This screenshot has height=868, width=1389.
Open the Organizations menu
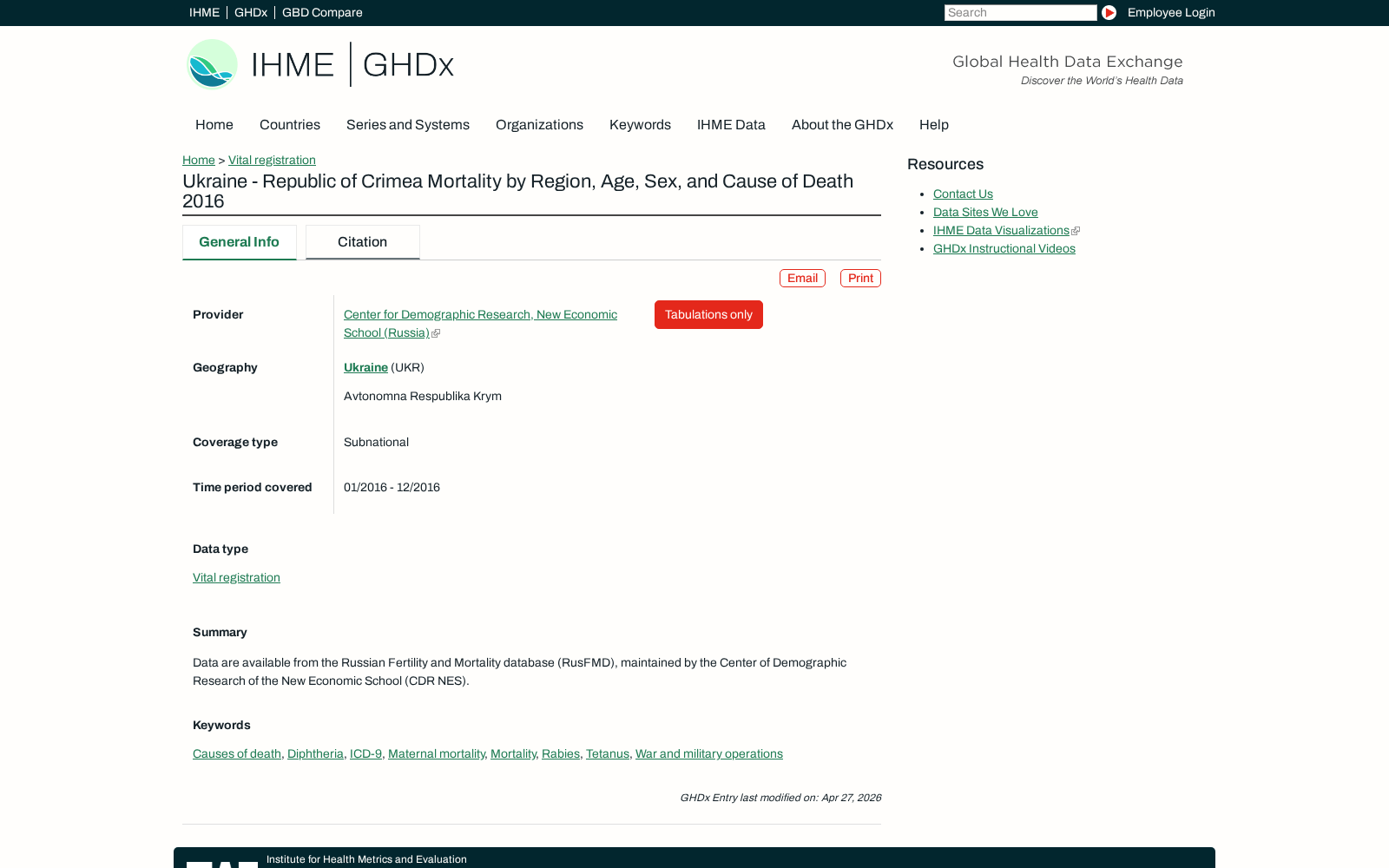pos(539,125)
